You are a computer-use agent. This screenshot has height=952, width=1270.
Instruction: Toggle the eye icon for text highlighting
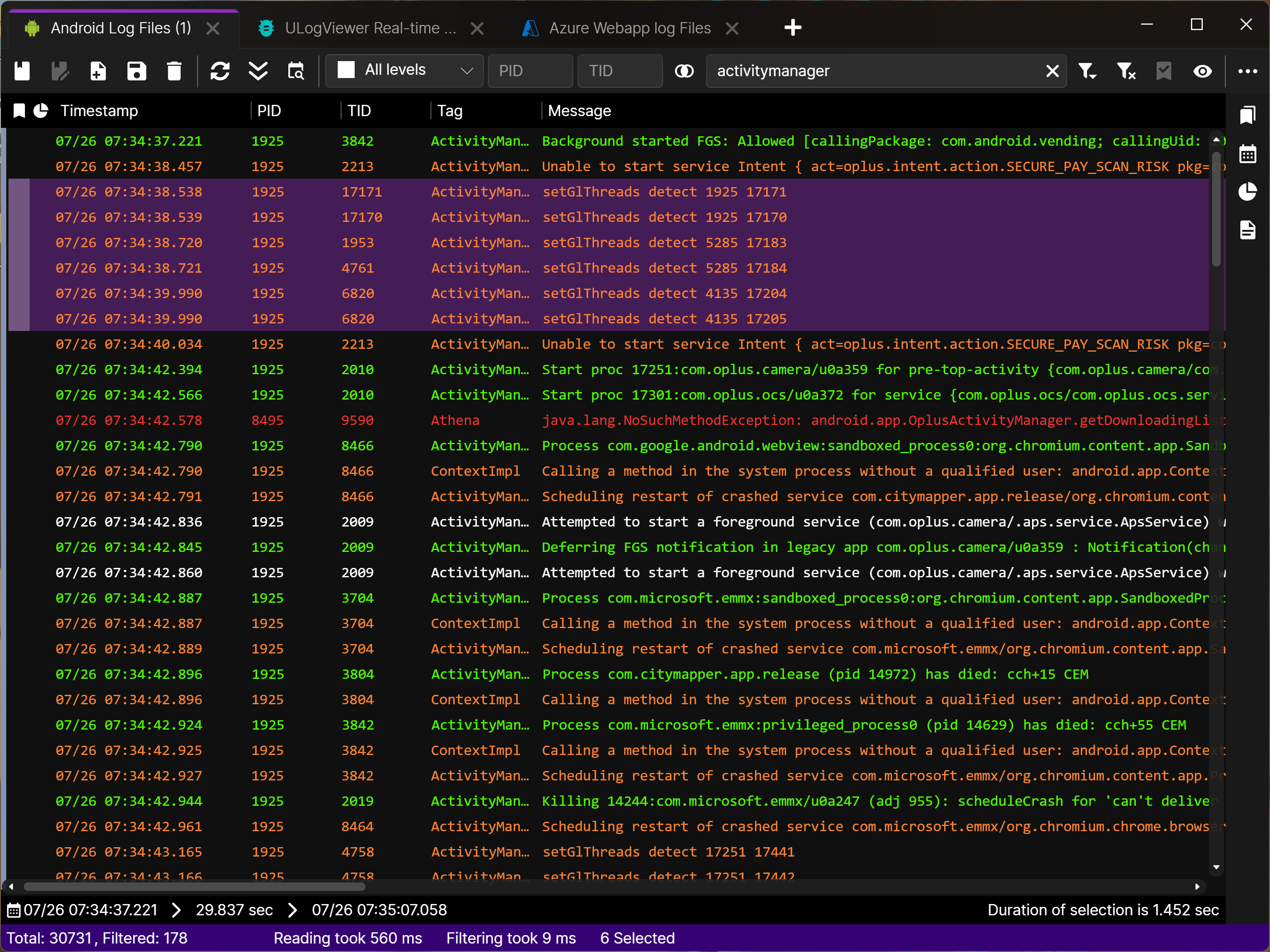(1202, 71)
